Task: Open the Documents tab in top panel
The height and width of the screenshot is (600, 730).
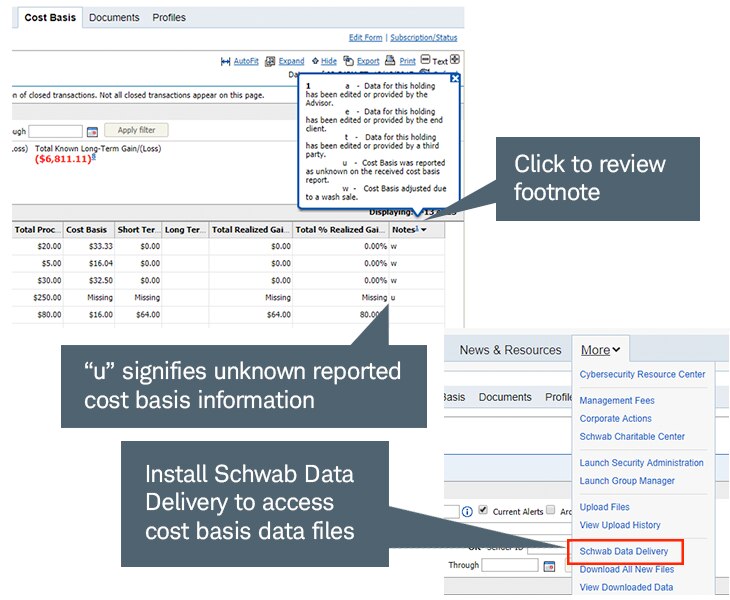Action: pos(114,18)
